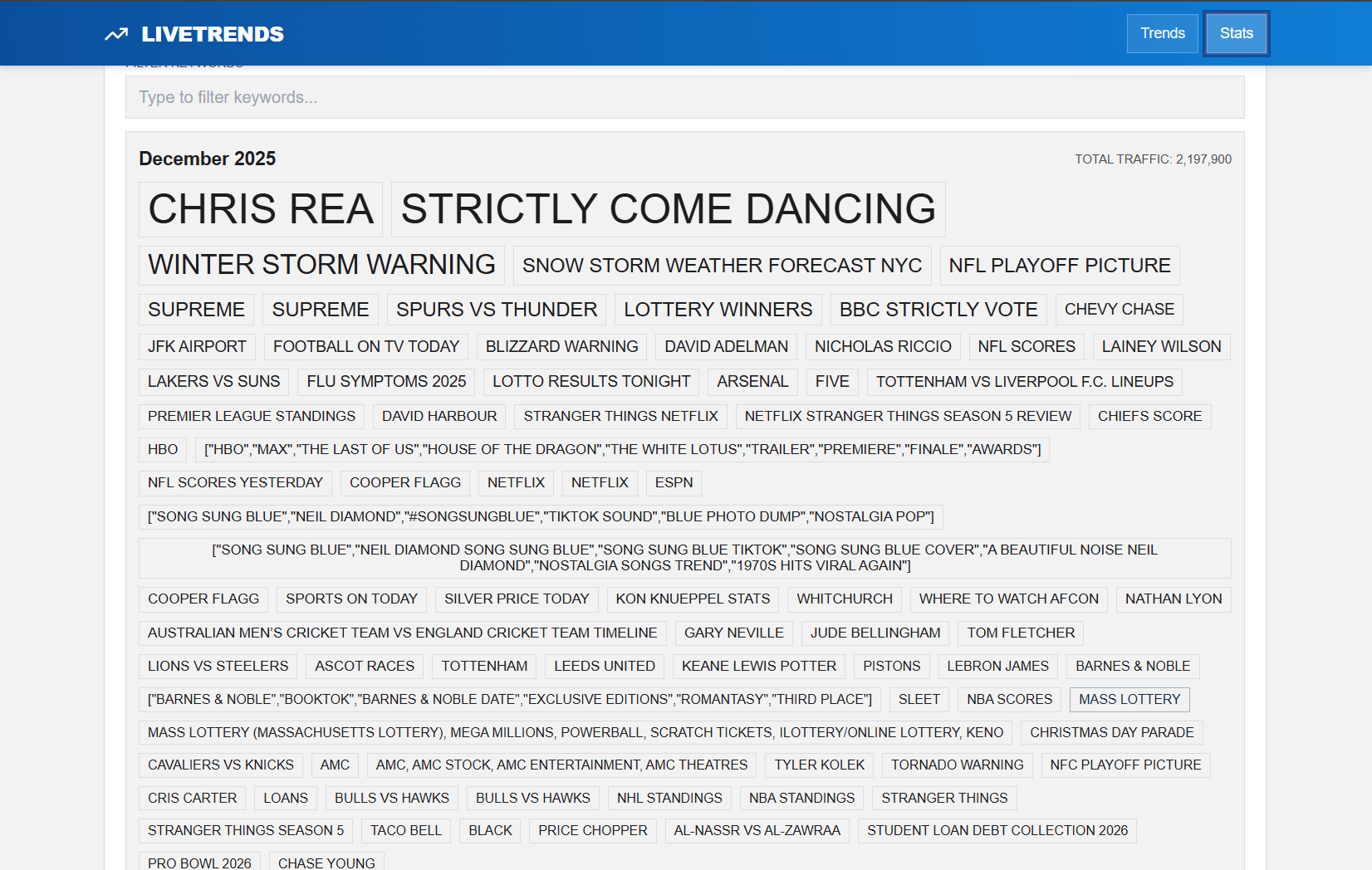
Task: Click the CRIS CARTER tag
Action: pyautogui.click(x=192, y=799)
